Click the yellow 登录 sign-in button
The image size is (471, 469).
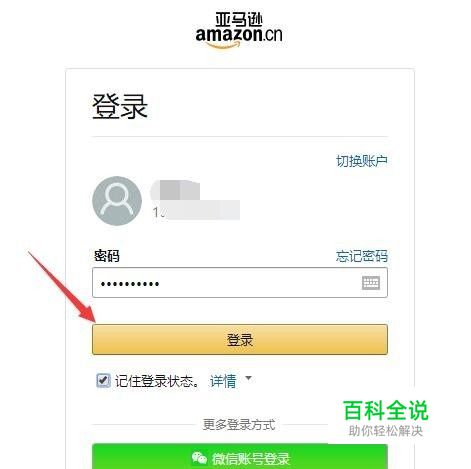(240, 339)
